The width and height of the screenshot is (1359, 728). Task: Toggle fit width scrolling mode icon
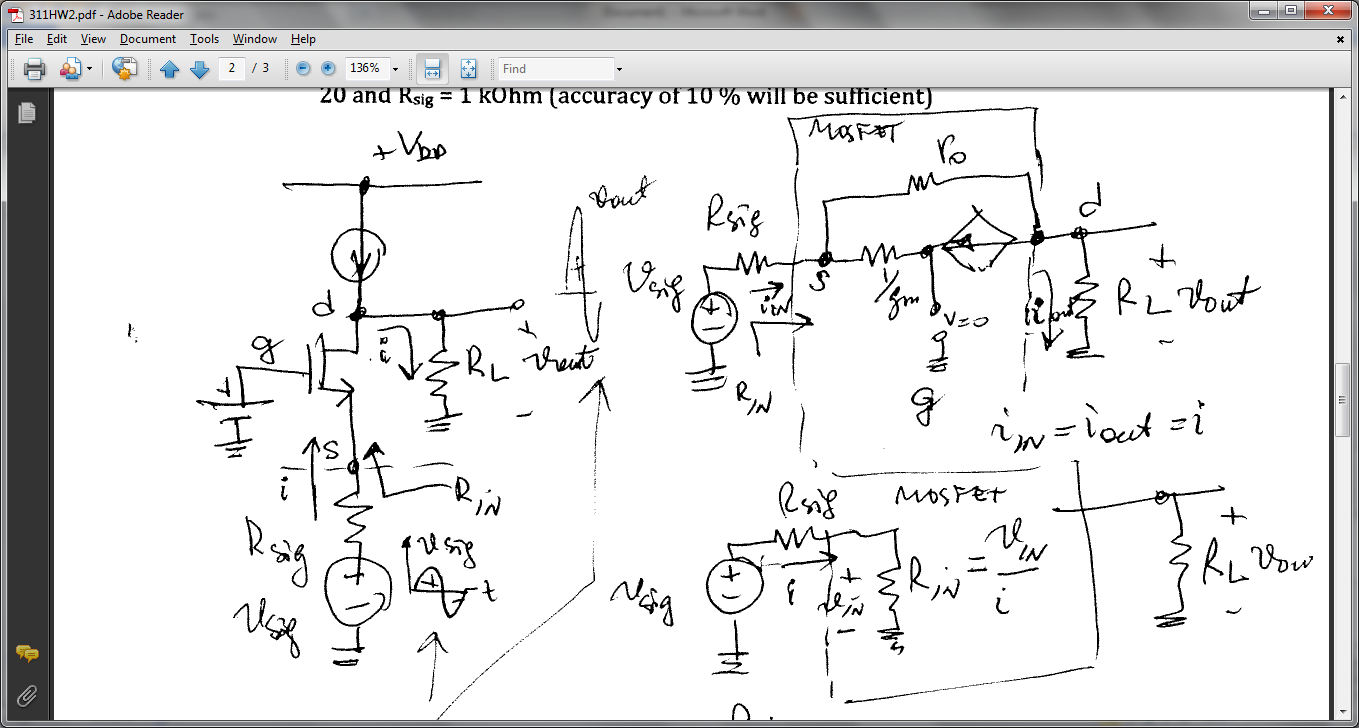tap(433, 69)
